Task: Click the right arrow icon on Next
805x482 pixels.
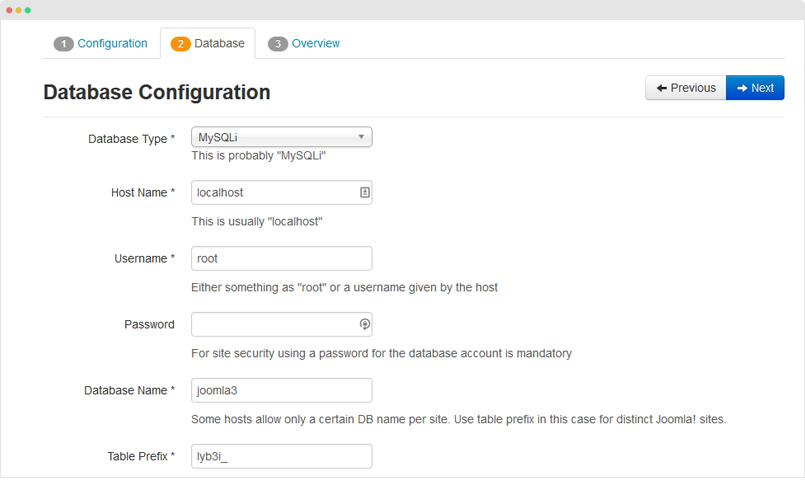Action: tap(742, 88)
